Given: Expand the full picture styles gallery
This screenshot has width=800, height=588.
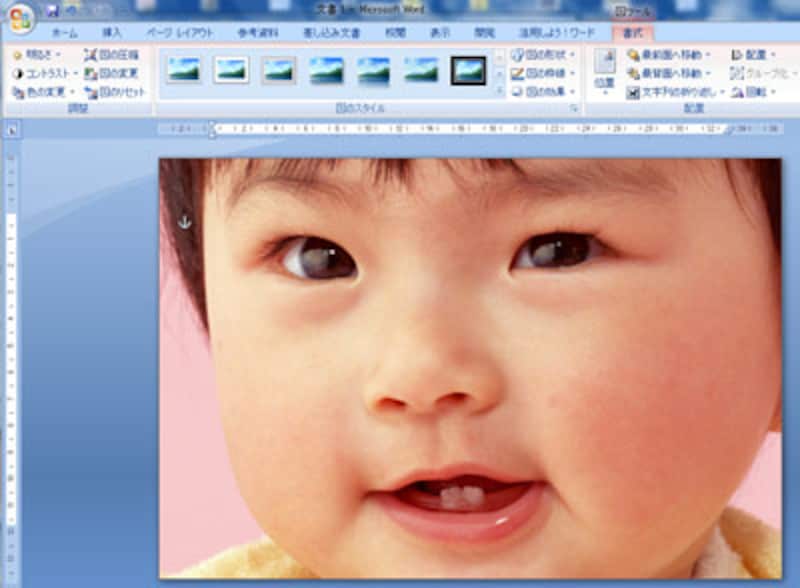Looking at the screenshot, I should (500, 91).
